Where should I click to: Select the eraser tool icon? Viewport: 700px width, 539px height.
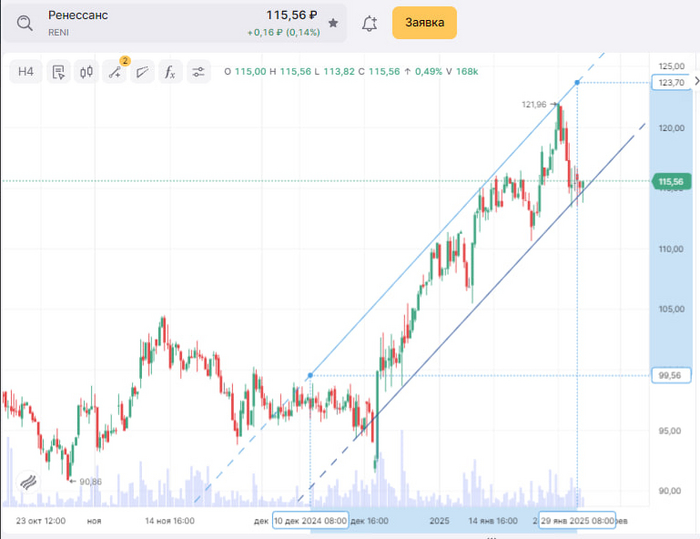pyautogui.click(x=142, y=71)
